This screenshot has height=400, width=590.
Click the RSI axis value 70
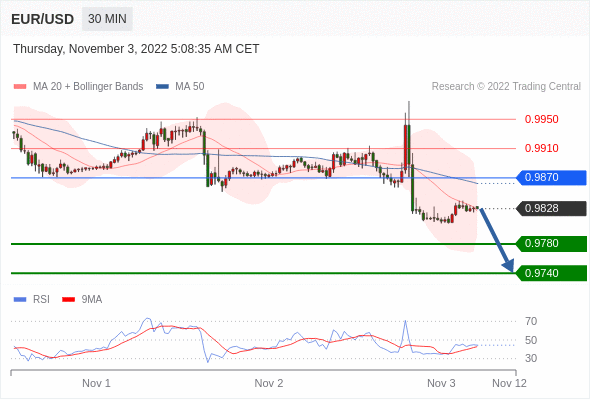tap(531, 321)
